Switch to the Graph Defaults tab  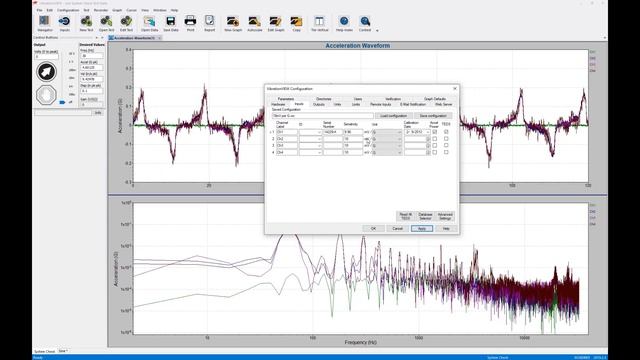coord(435,99)
